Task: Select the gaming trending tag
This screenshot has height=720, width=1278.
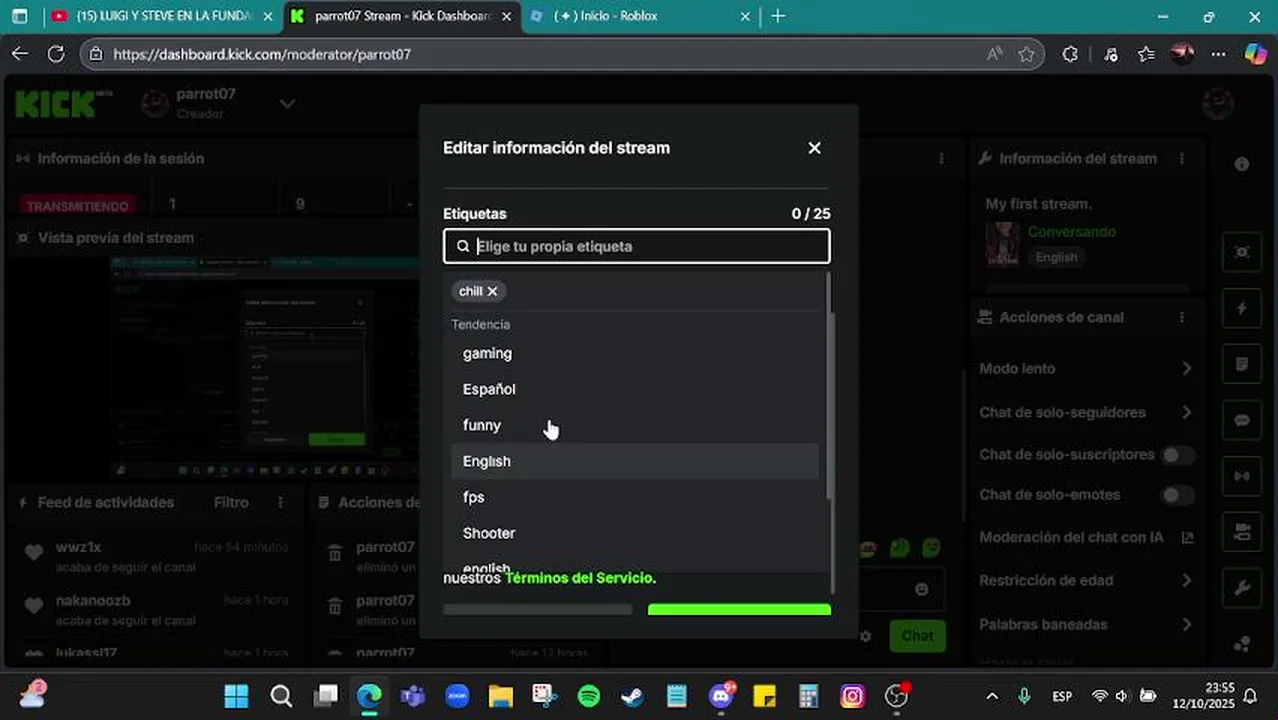Action: [634, 353]
